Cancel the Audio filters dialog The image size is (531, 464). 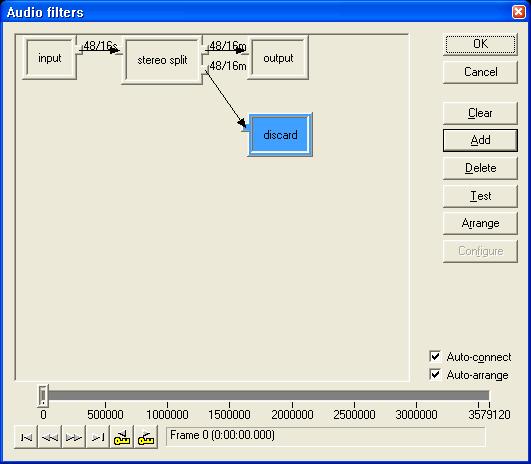point(480,72)
